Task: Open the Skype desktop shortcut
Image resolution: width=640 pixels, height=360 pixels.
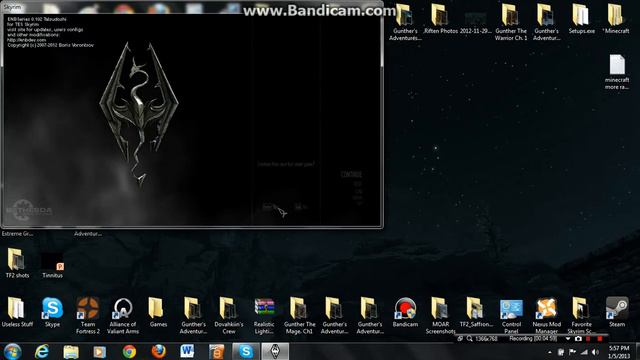Action: pyautogui.click(x=52, y=312)
